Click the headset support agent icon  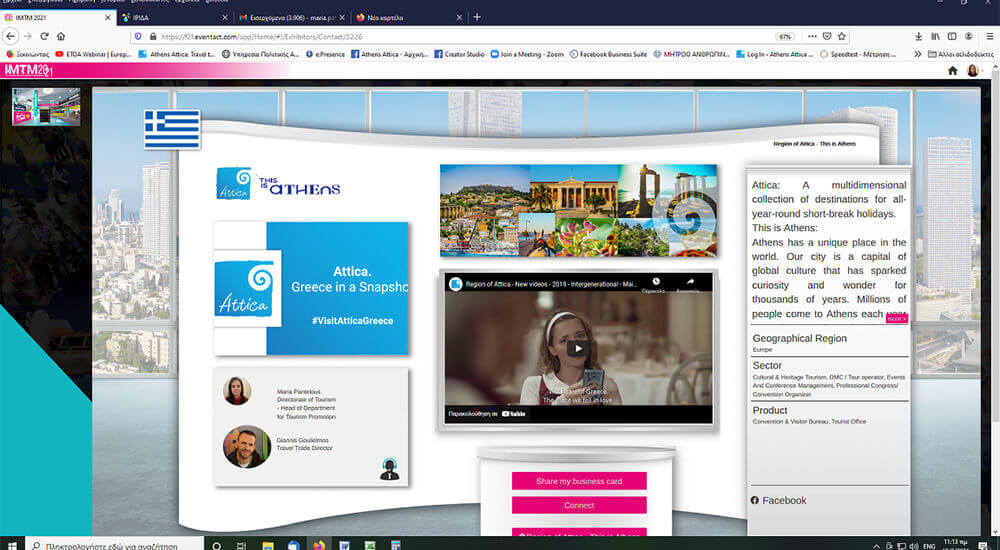point(389,469)
